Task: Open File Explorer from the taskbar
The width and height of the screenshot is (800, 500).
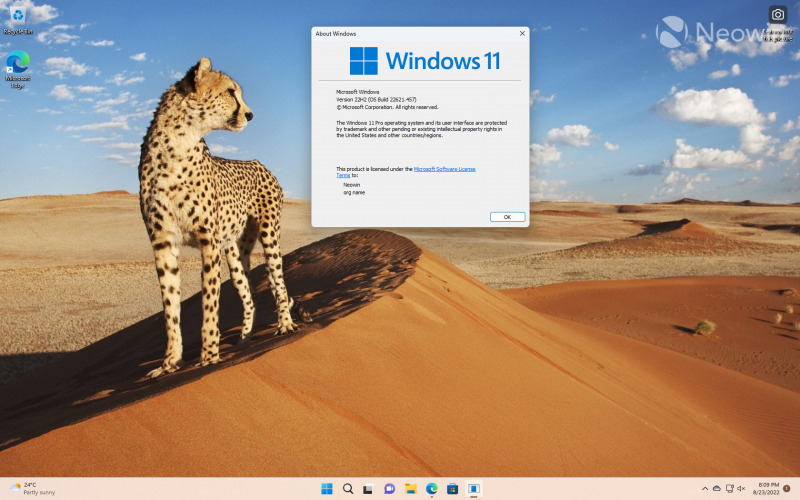Action: point(410,489)
